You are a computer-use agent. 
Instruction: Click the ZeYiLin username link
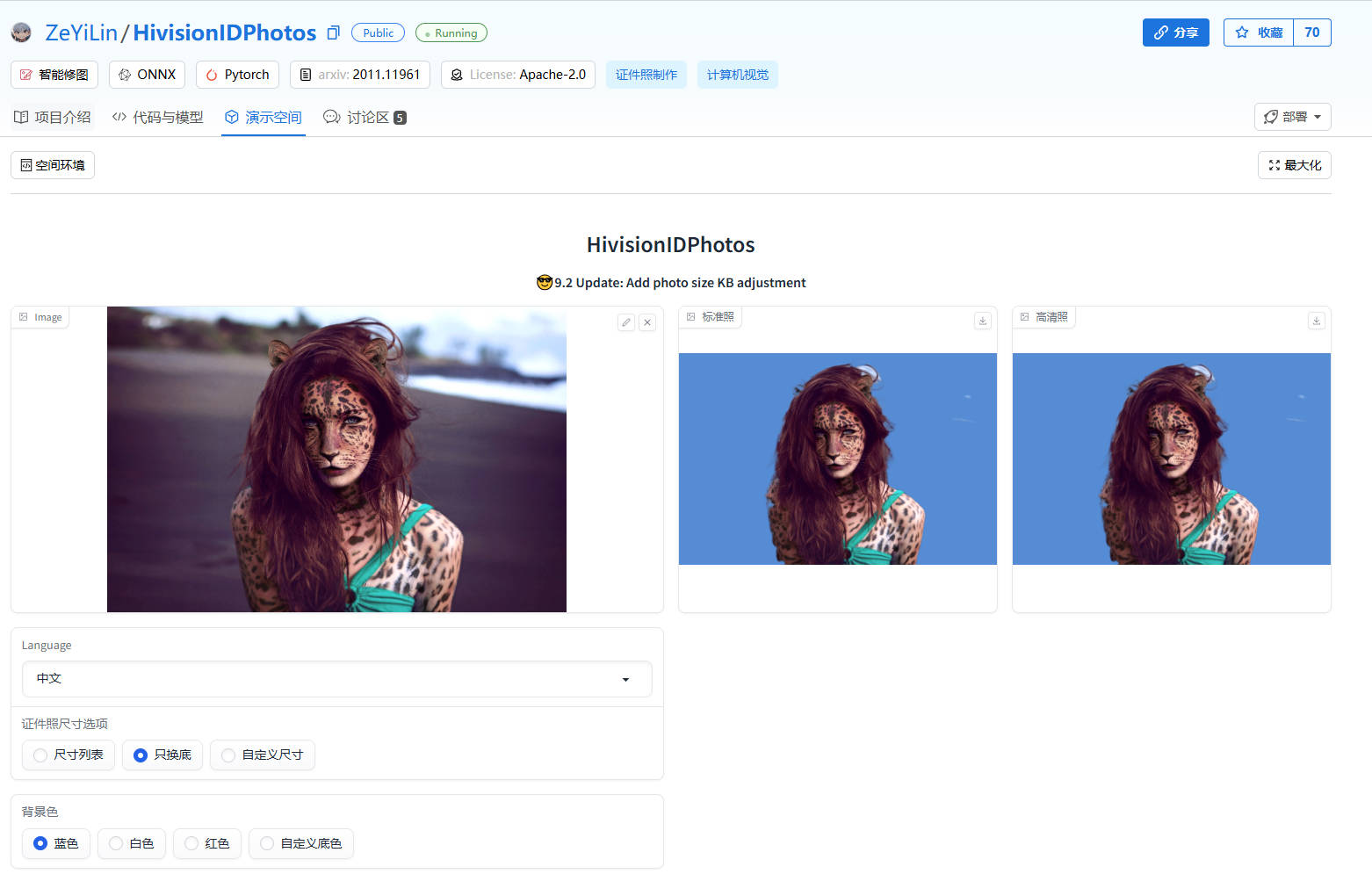click(x=81, y=33)
